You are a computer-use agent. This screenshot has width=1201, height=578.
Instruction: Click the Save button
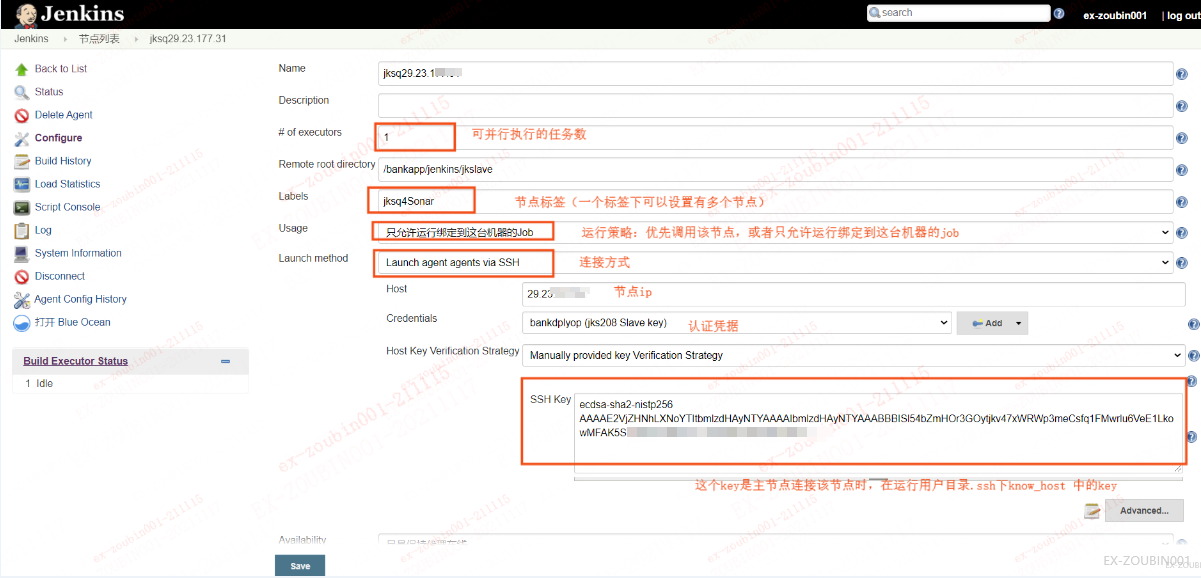[300, 566]
